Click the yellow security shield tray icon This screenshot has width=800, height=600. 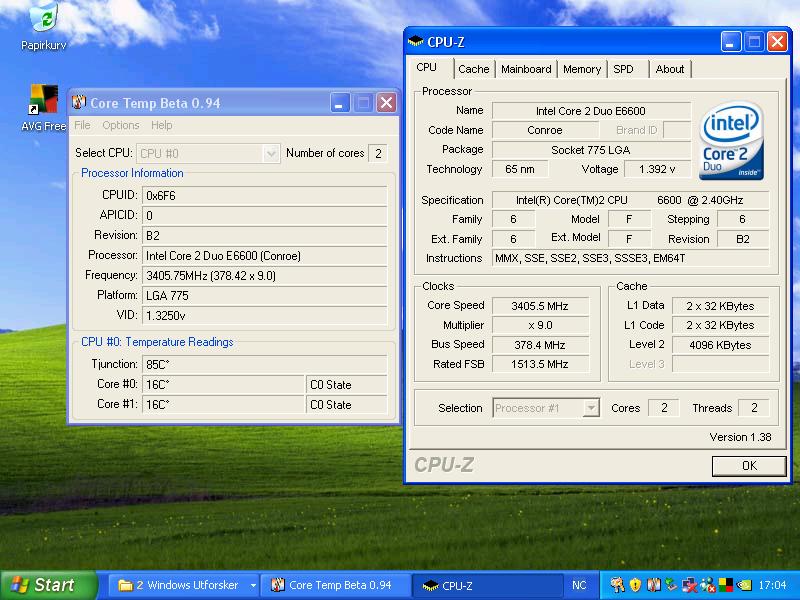pyautogui.click(x=635, y=585)
